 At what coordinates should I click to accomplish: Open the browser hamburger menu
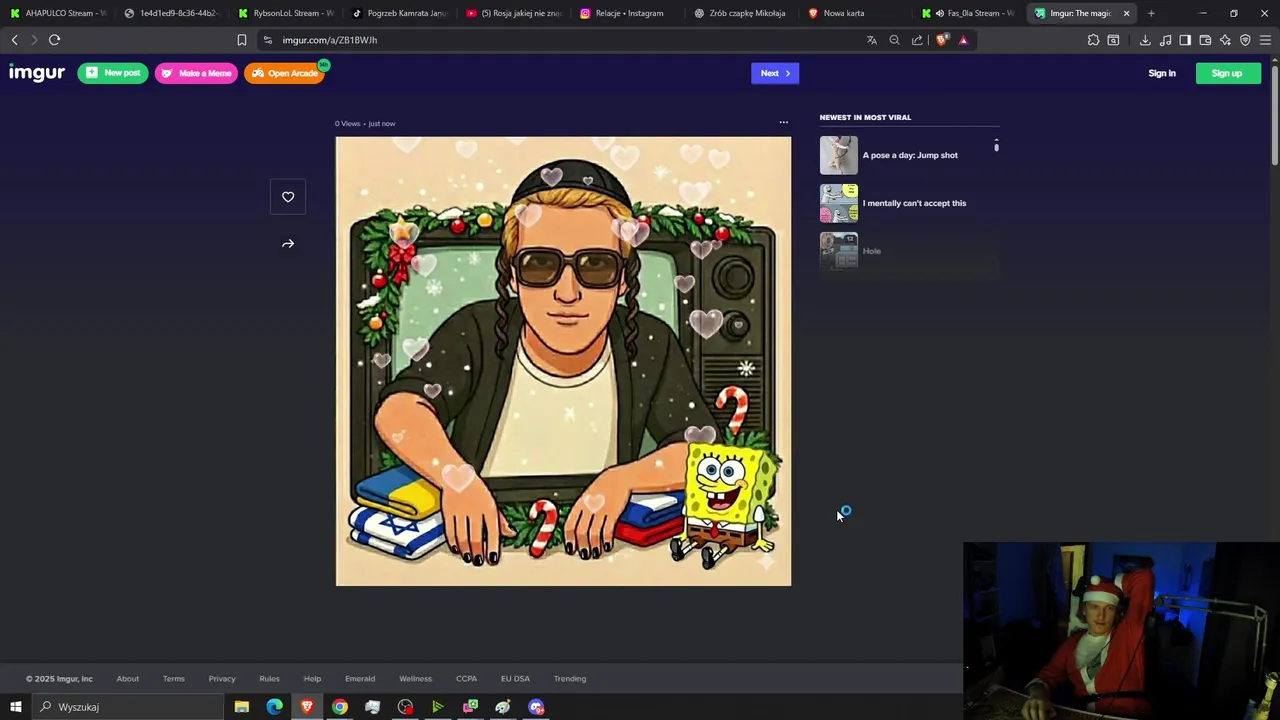point(1265,40)
